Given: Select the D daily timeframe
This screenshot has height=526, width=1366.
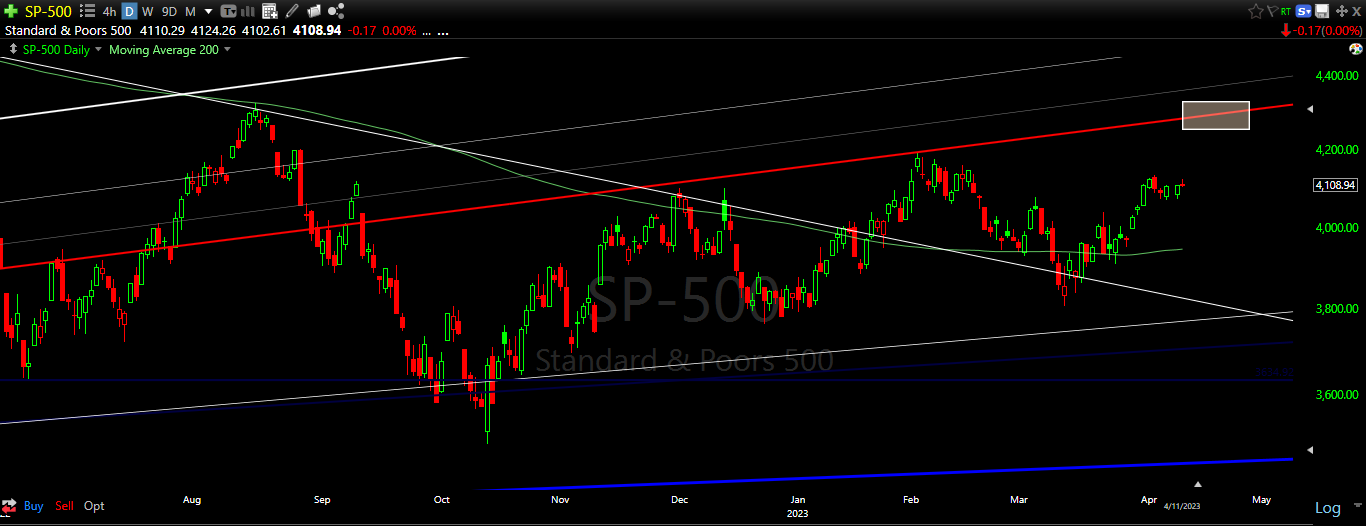Looking at the screenshot, I should 129,11.
